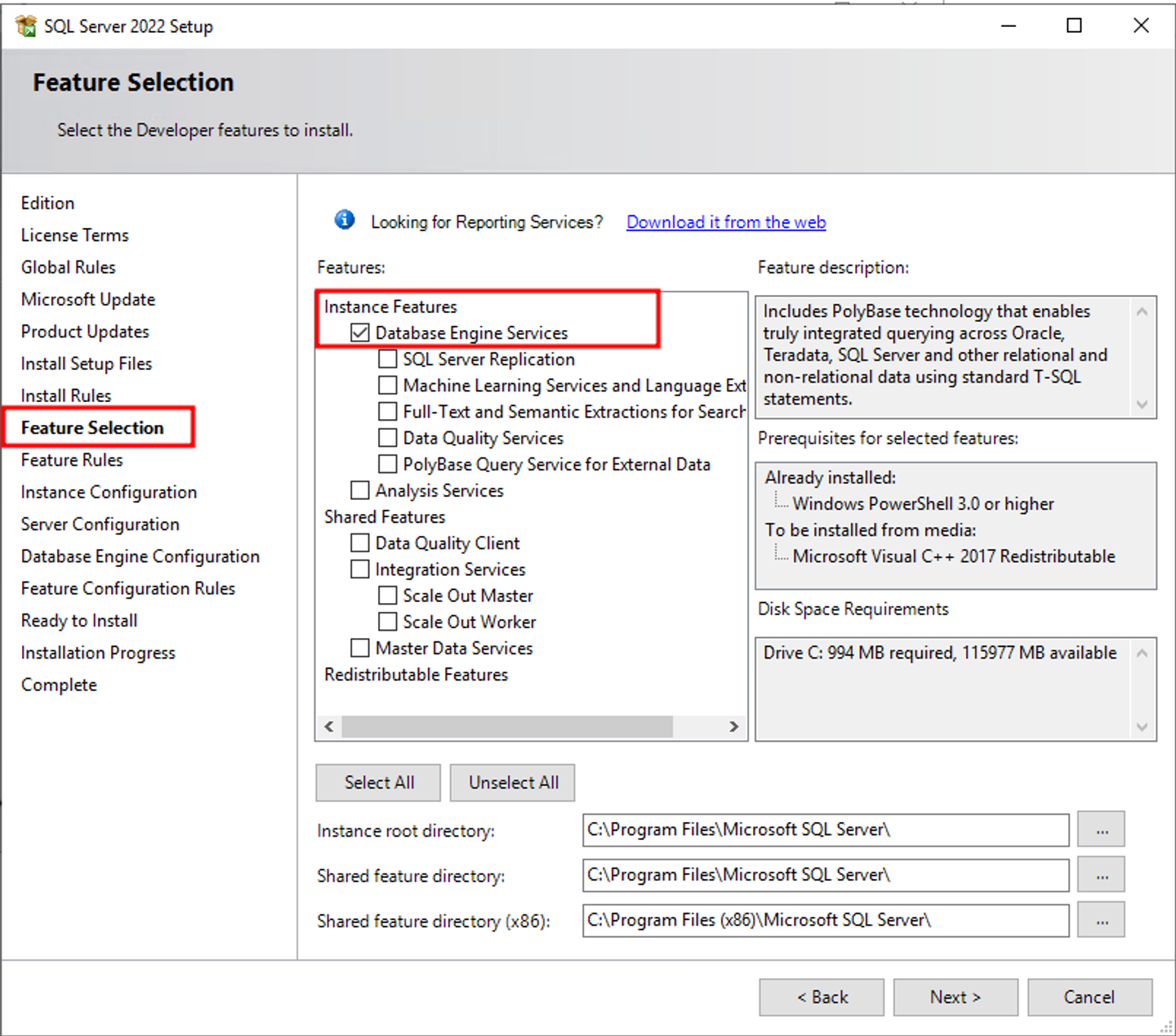Select the Product Updates step

click(x=85, y=332)
